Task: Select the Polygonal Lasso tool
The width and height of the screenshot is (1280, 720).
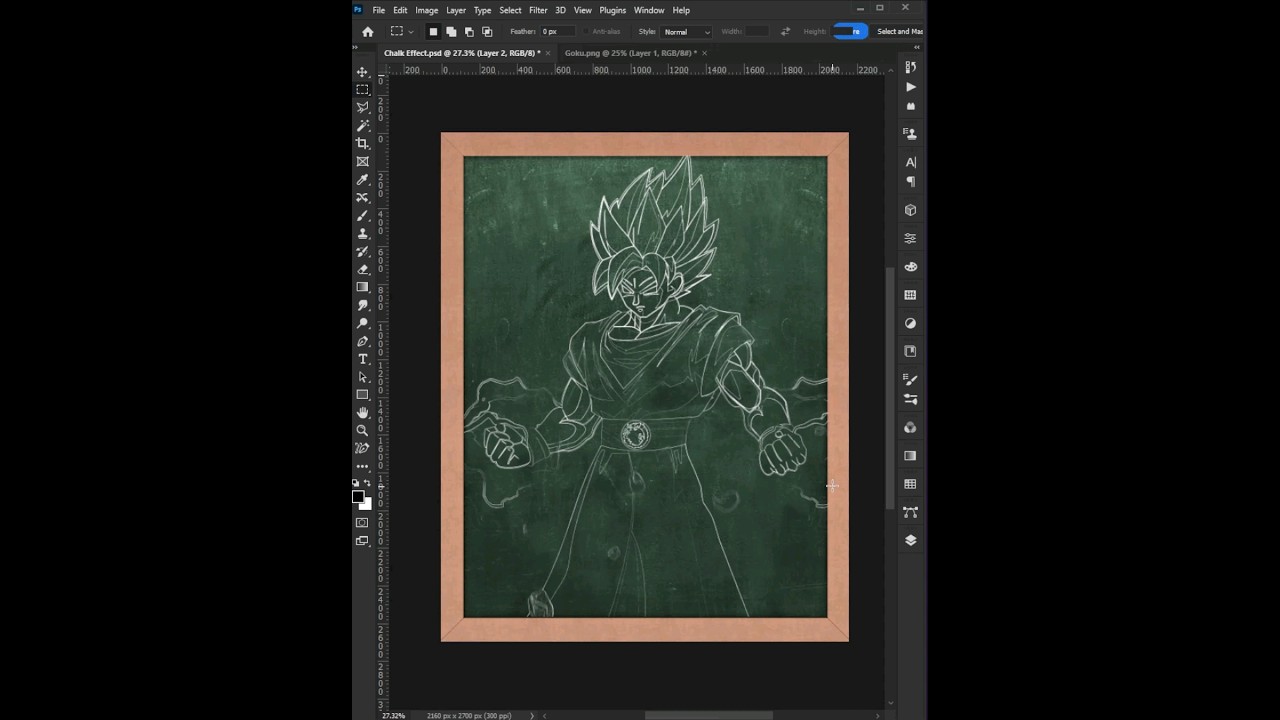Action: (362, 108)
